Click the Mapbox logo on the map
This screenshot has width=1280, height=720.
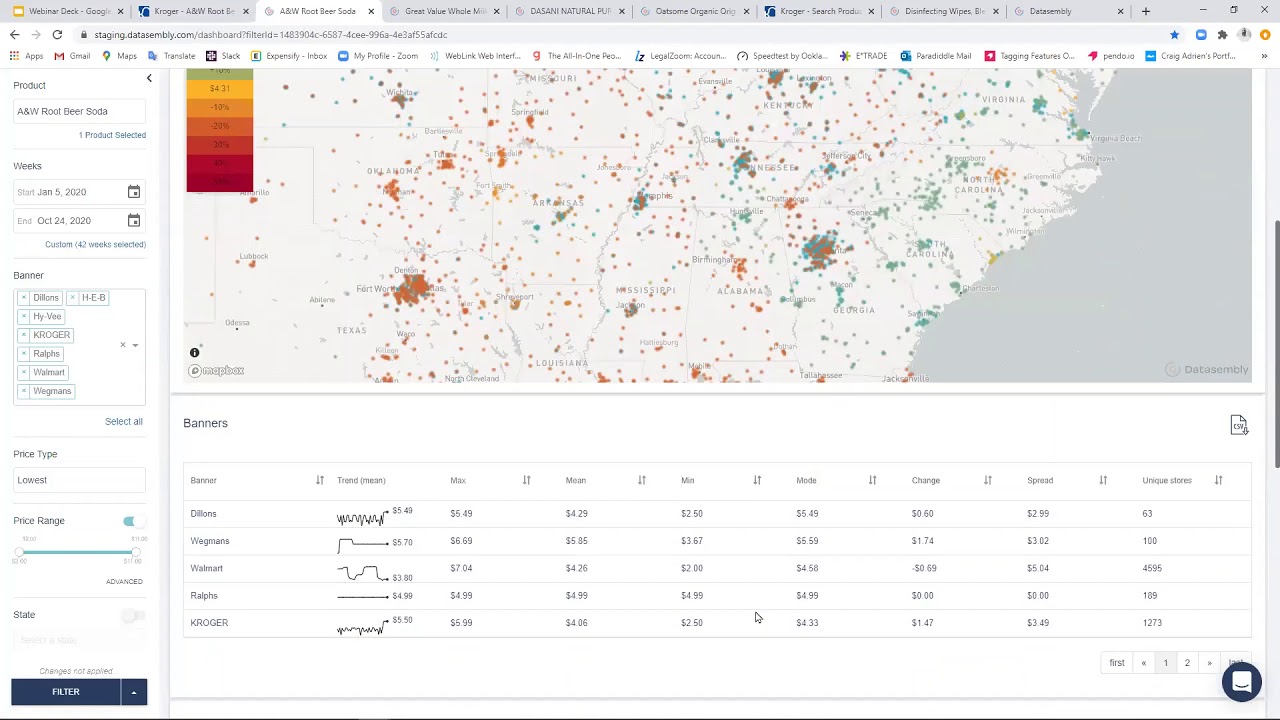[x=217, y=371]
